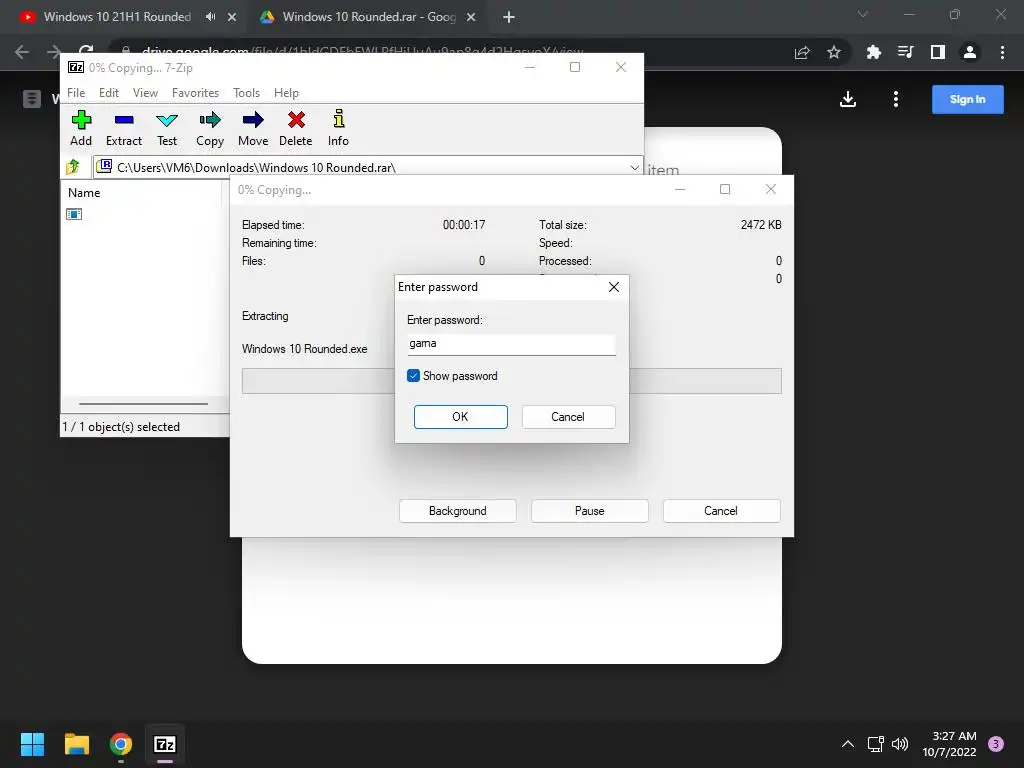Mute the audio icon on YouTube tab
This screenshot has width=1024, height=768.
tap(210, 17)
